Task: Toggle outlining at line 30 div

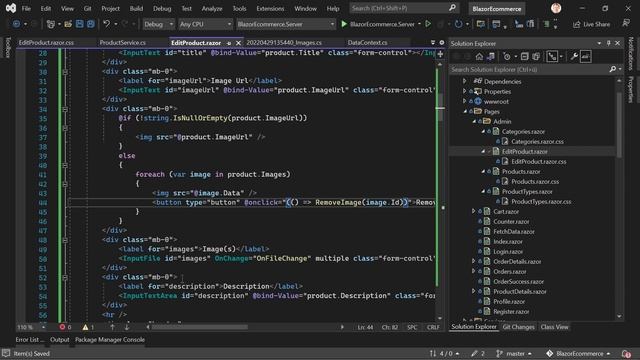Action: pyautogui.click(x=65, y=72)
